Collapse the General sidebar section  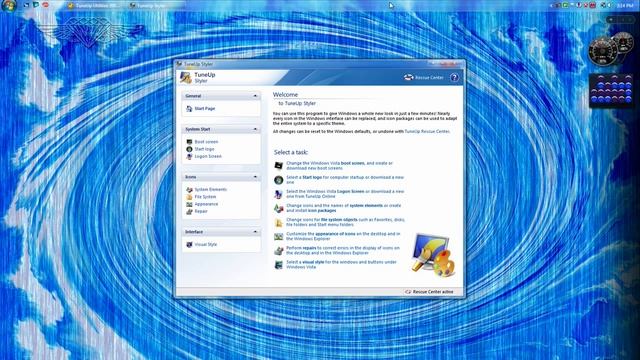tap(256, 96)
